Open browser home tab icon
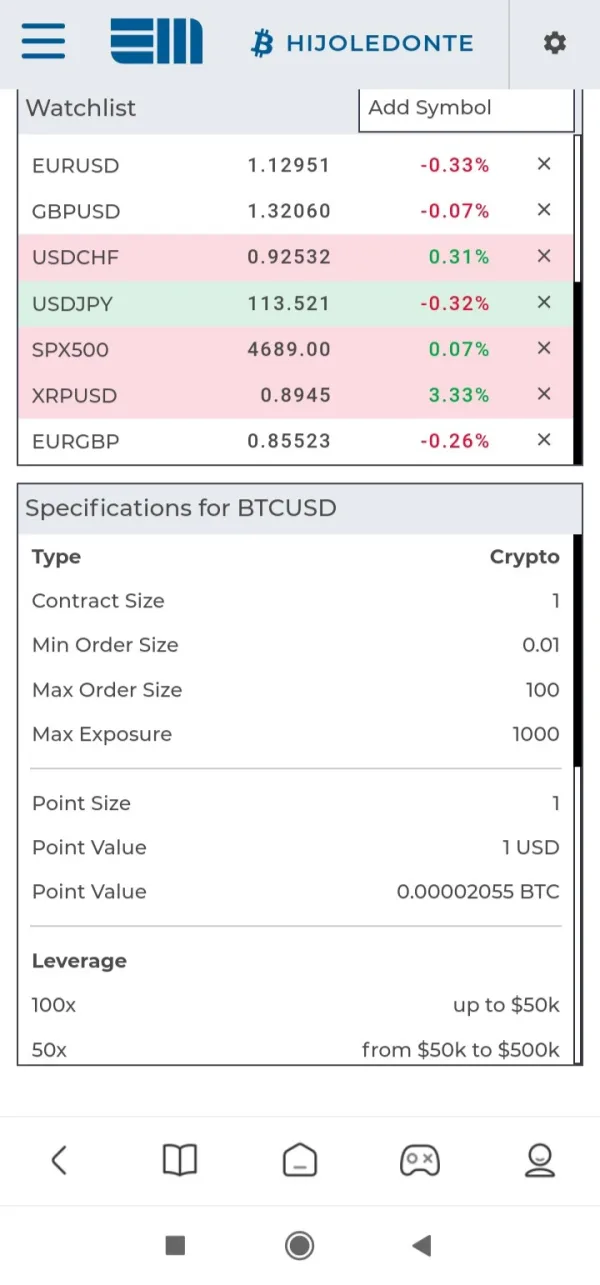 pos(299,1160)
